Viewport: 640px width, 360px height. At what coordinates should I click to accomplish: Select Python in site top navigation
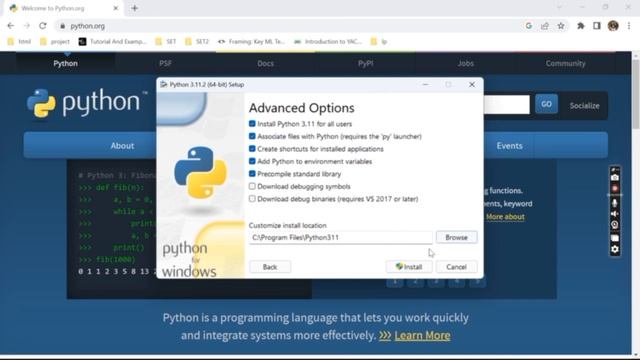[65, 63]
